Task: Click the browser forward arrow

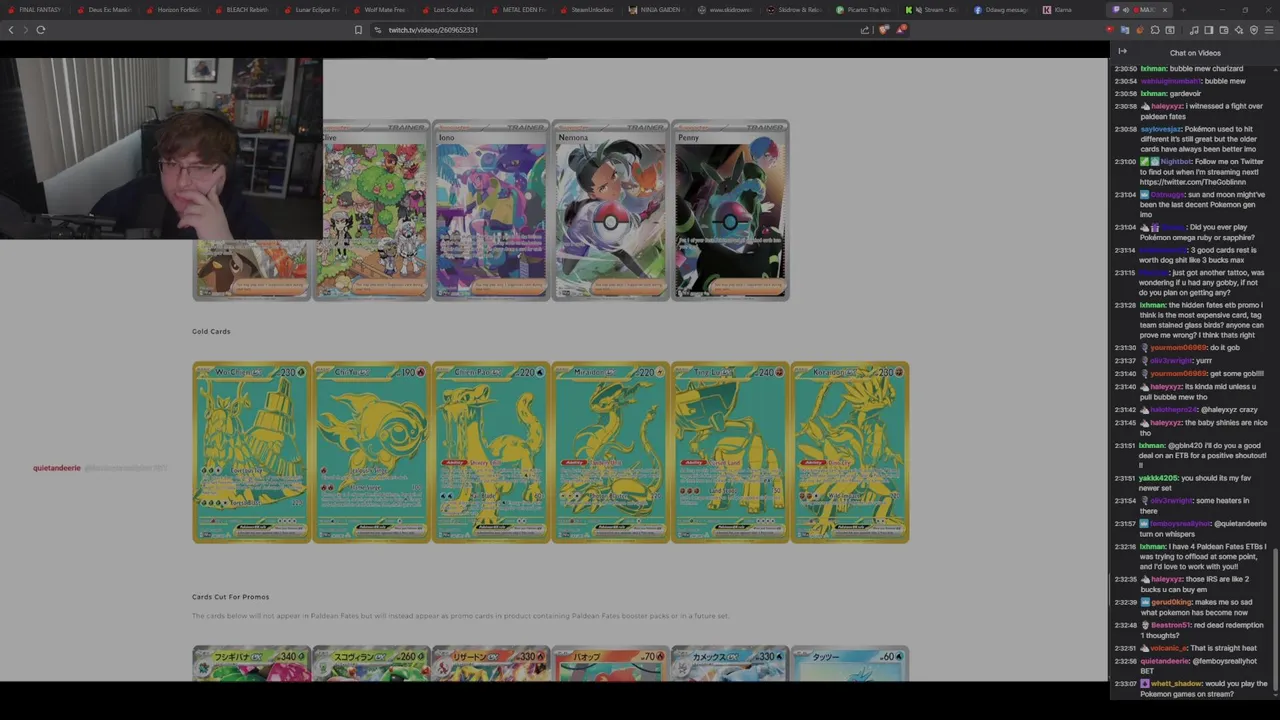Action: coord(25,30)
